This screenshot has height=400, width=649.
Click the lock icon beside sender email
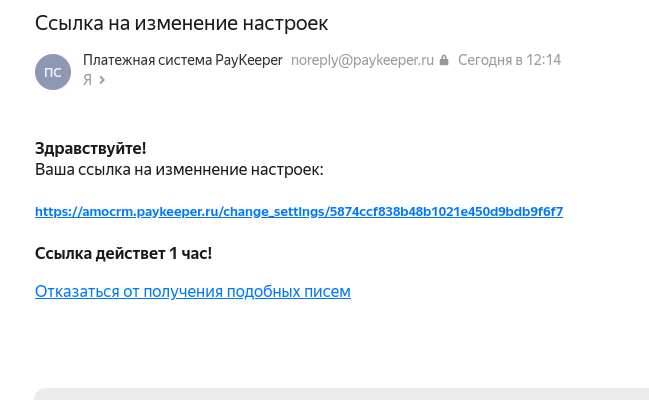[444, 60]
